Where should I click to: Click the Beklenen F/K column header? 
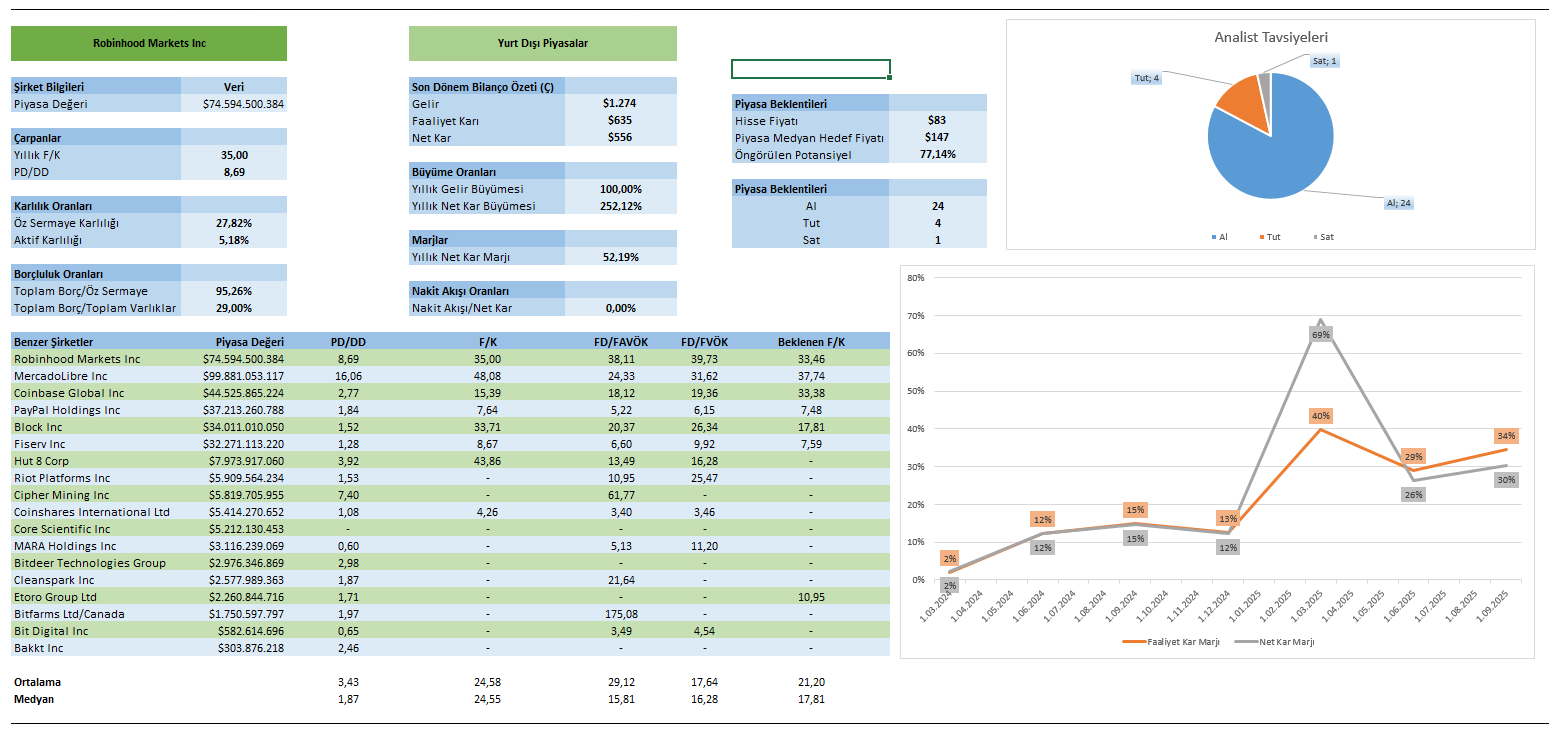pos(811,342)
